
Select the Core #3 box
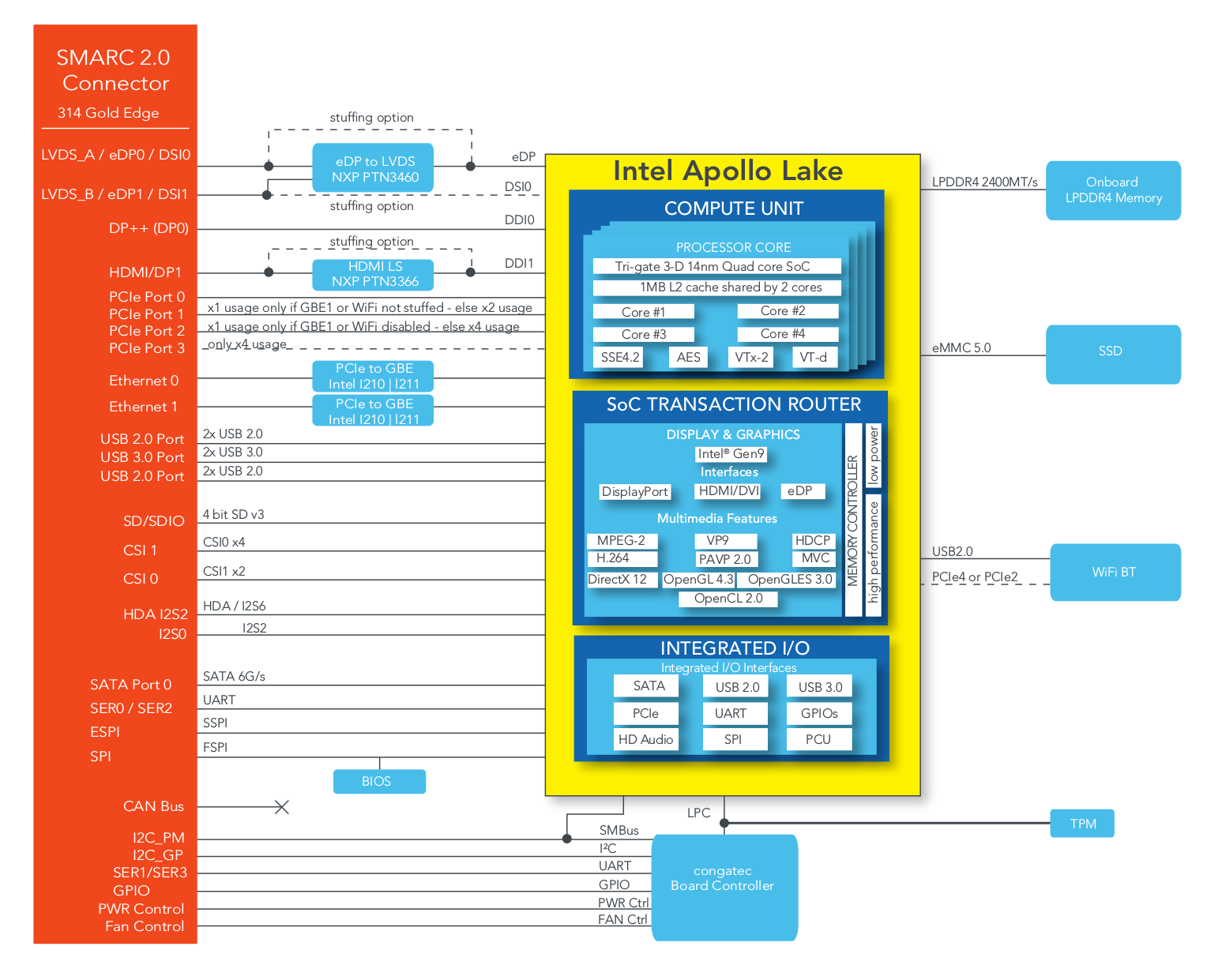click(x=644, y=334)
